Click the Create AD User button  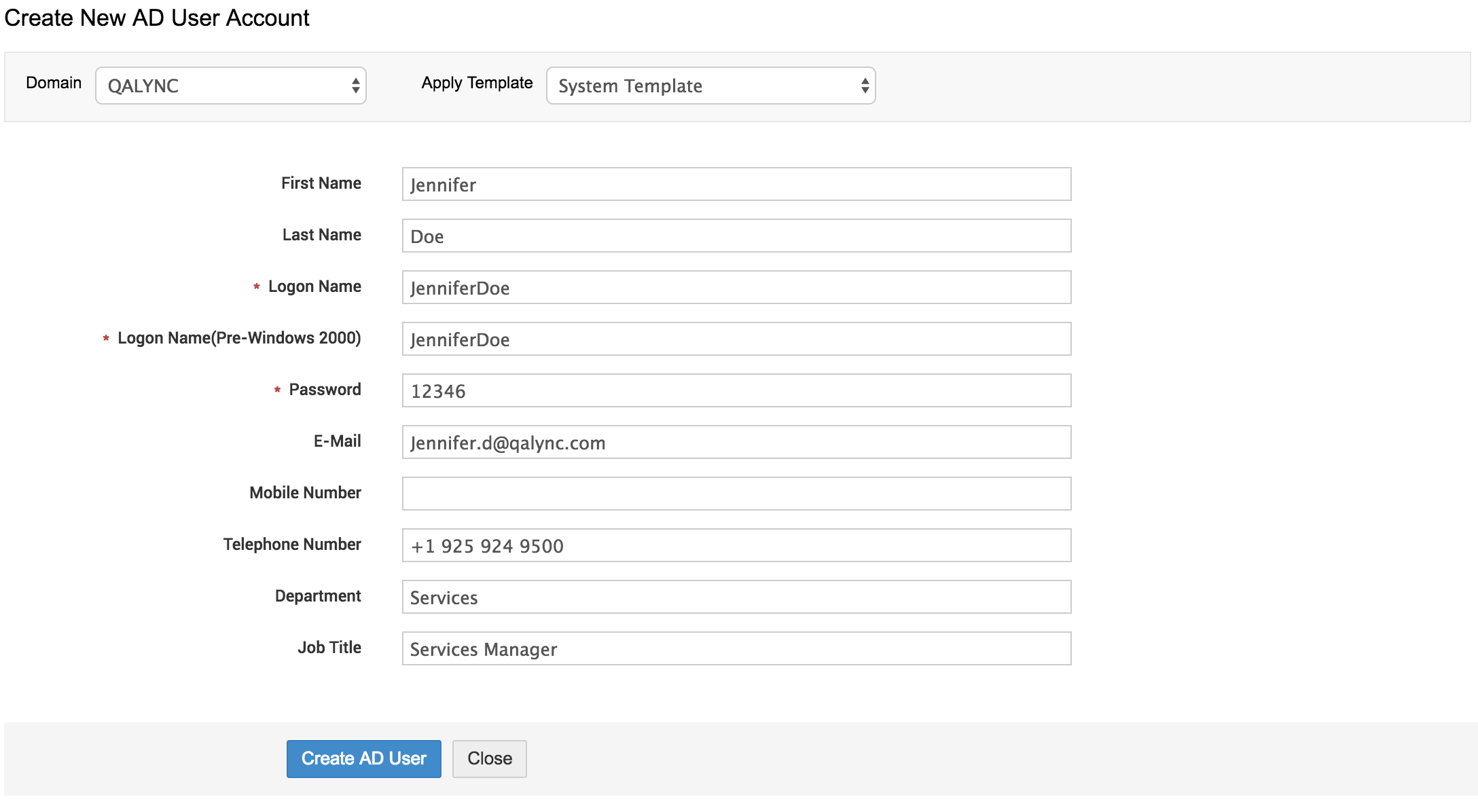pos(363,758)
